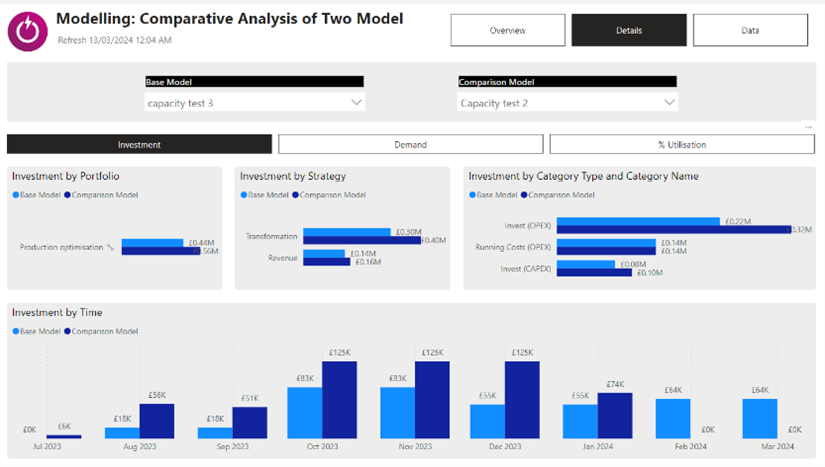The height and width of the screenshot is (467, 825).
Task: Select the Oct 2023 comparison bar £125K
Action: (x=339, y=400)
